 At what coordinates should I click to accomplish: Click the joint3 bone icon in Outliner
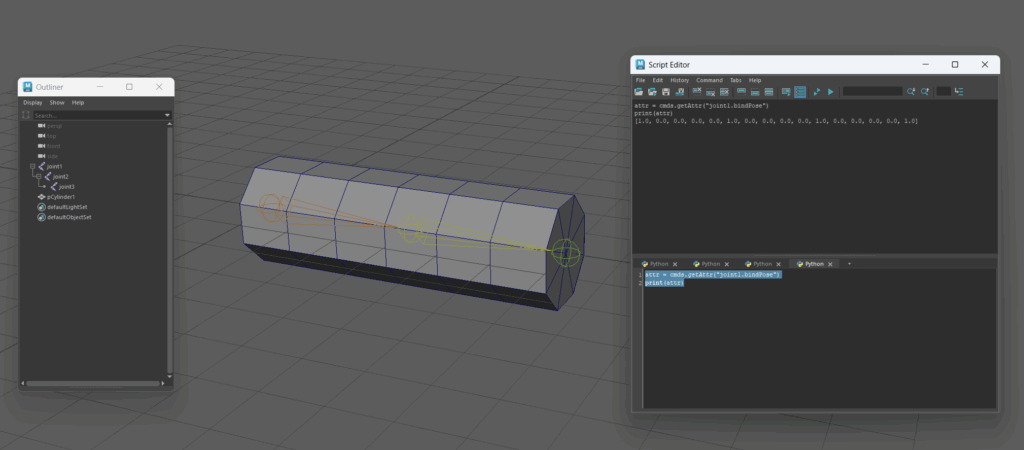53,187
